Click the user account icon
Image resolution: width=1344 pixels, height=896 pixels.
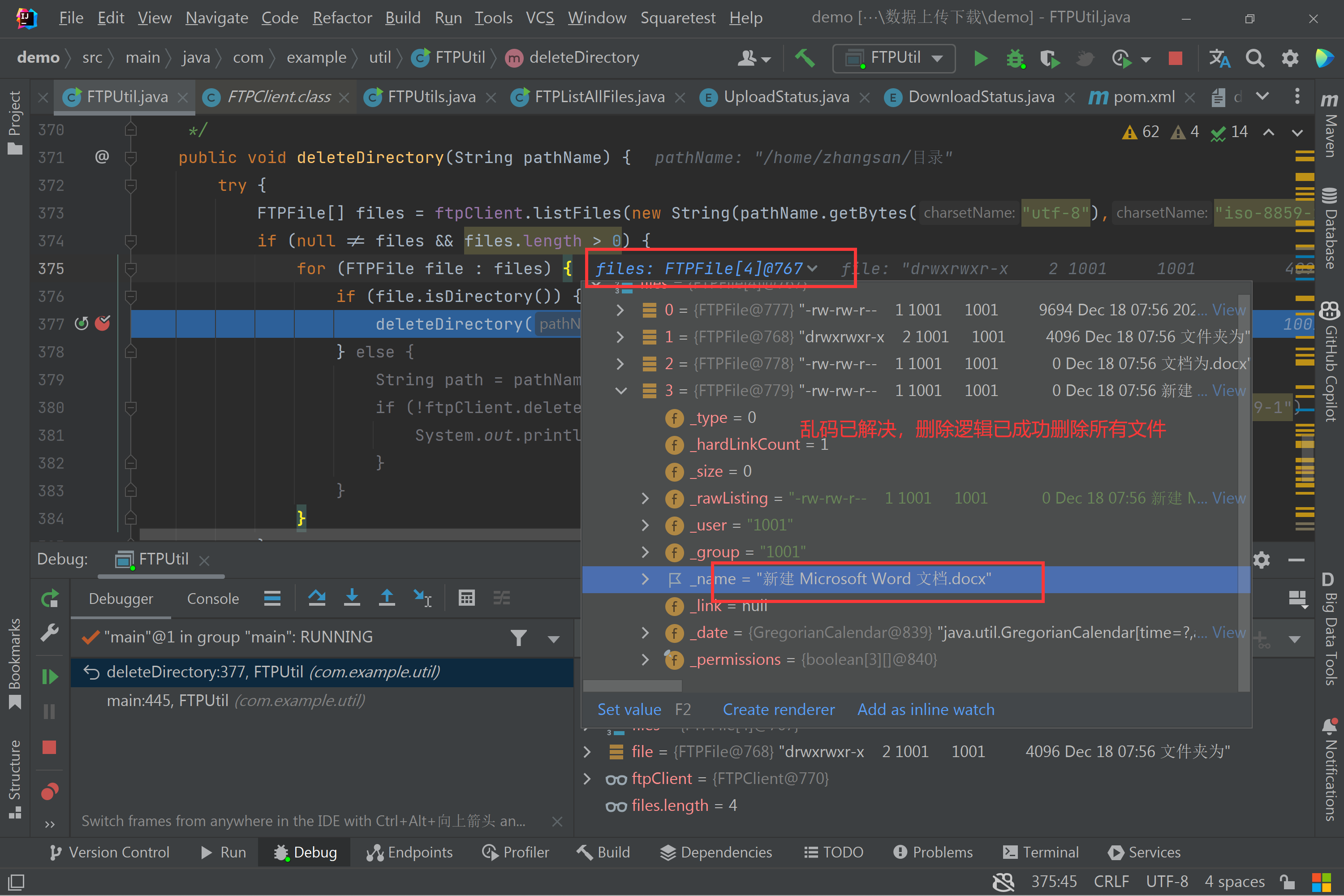pos(754,58)
